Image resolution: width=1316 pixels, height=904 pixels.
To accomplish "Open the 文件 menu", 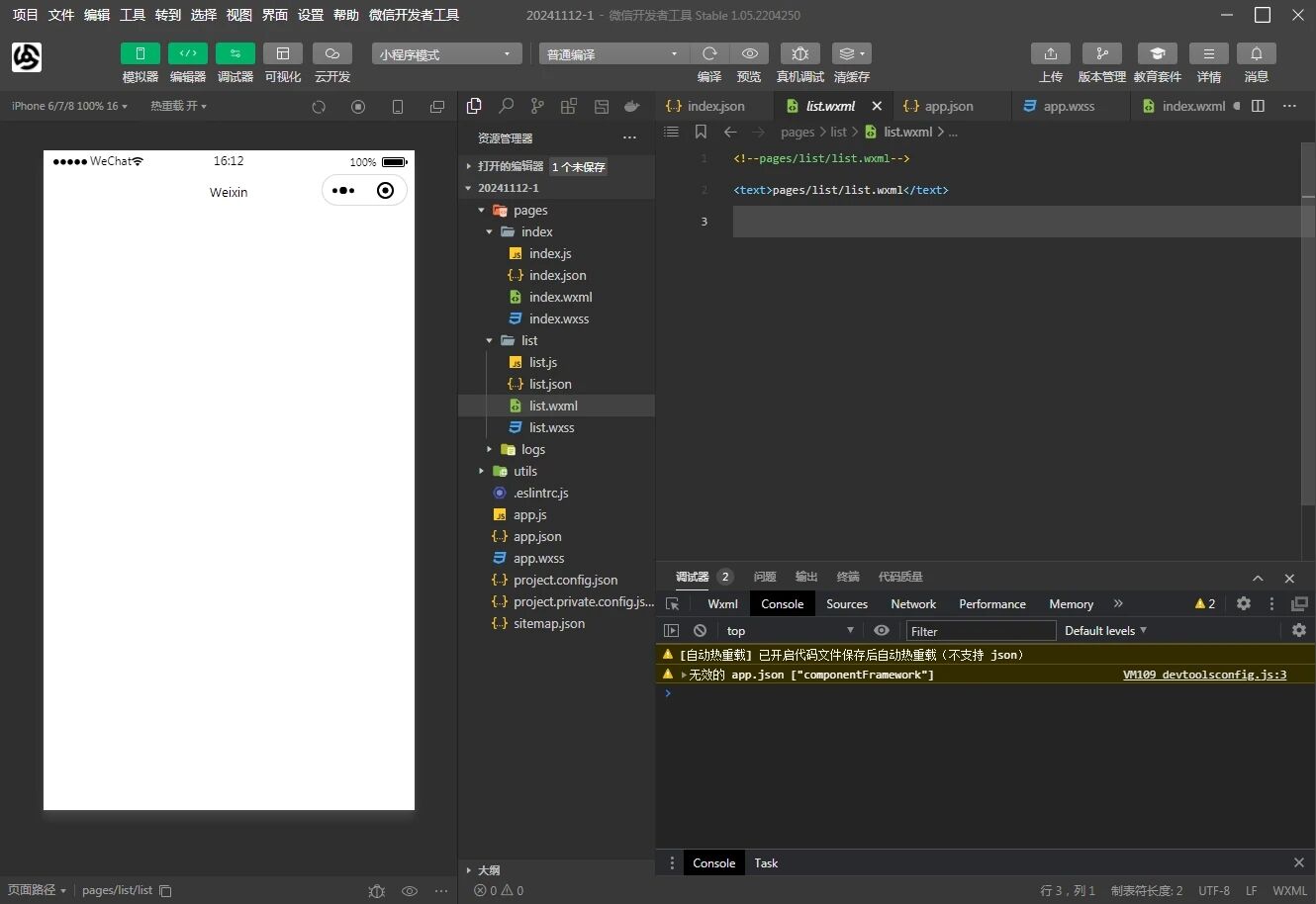I will click(61, 15).
